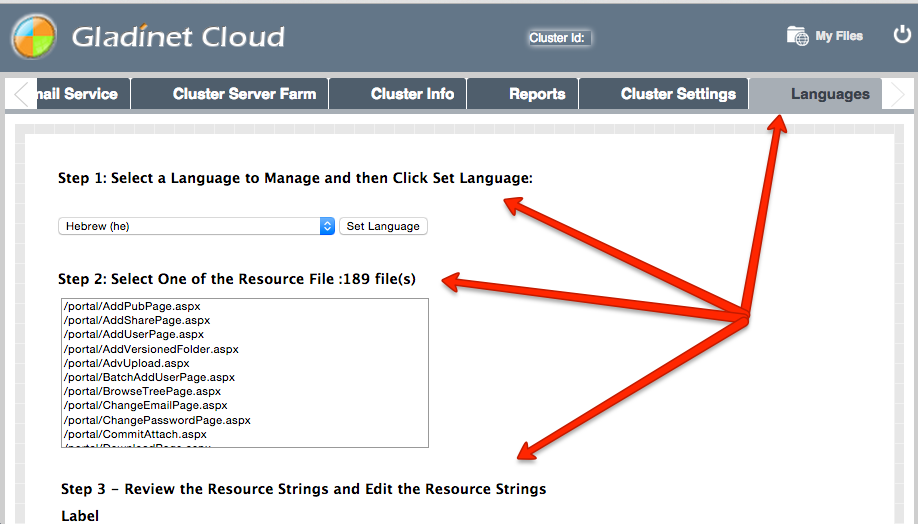The width and height of the screenshot is (918, 524).
Task: Click the Gladinet Cloud title text
Action: (178, 37)
